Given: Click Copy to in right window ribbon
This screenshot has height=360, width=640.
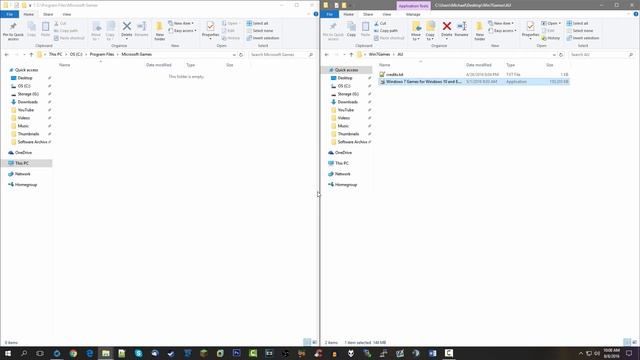Looking at the screenshot, I should tap(430, 31).
